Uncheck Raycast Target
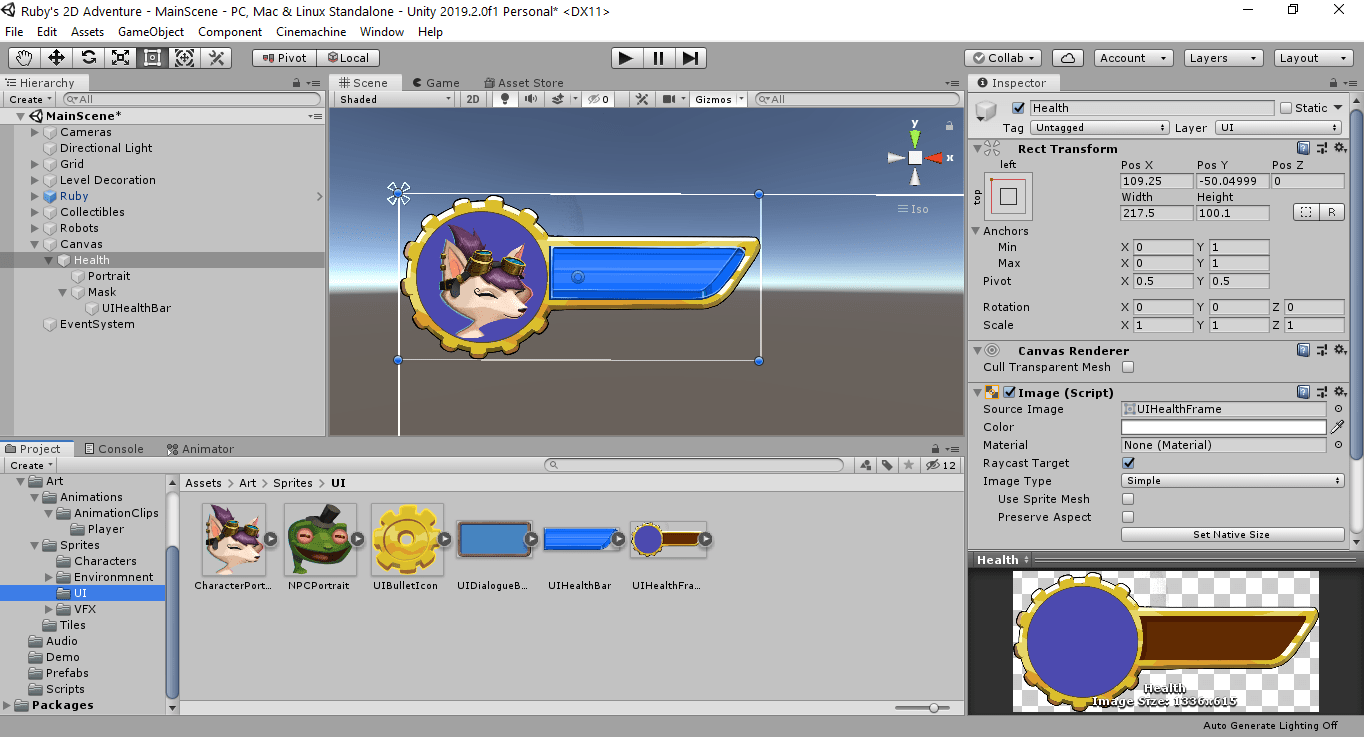The width and height of the screenshot is (1364, 737). (1128, 463)
